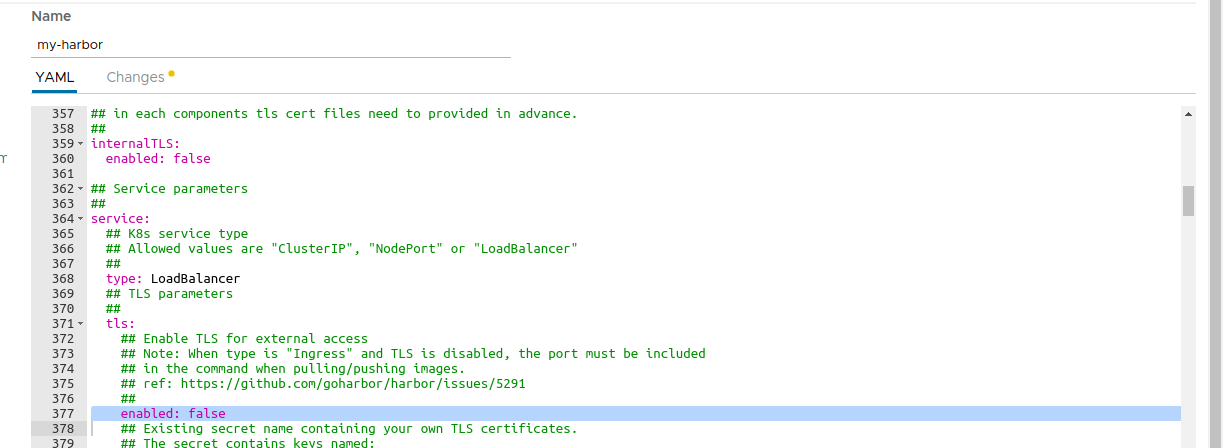Click the orange dot beside Changes

[171, 73]
